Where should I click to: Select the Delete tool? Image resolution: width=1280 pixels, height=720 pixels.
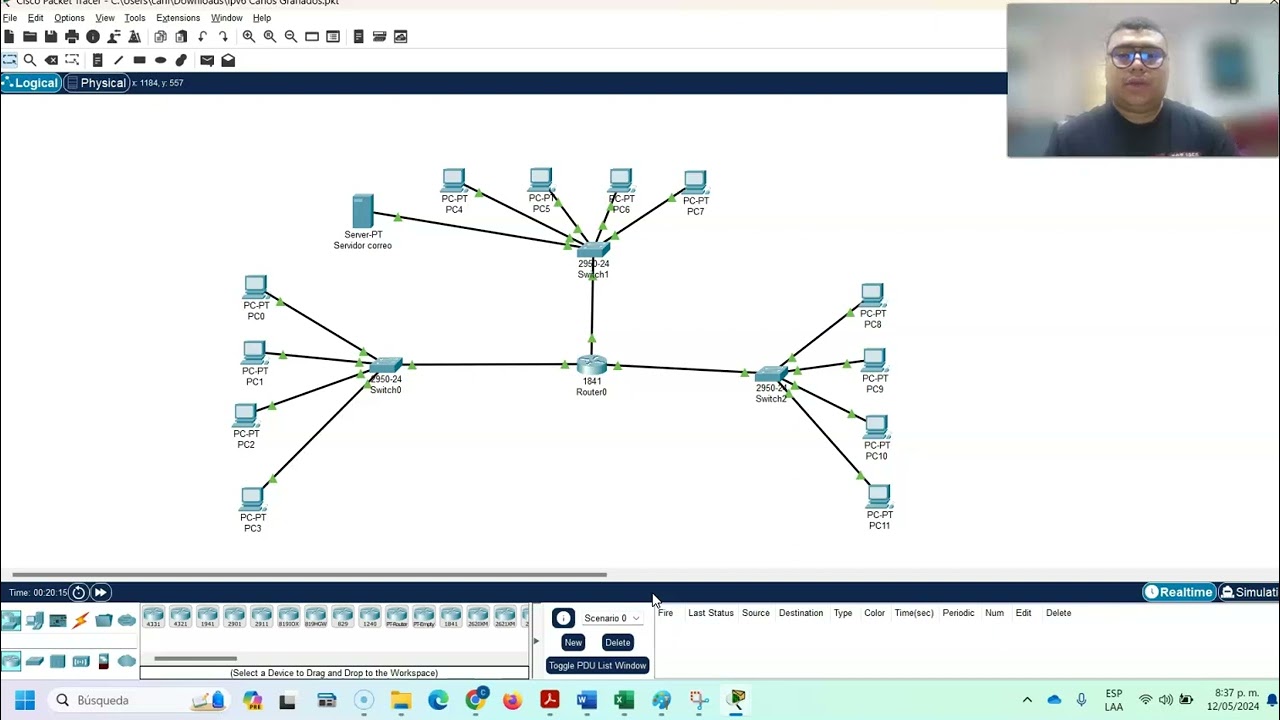(x=52, y=61)
